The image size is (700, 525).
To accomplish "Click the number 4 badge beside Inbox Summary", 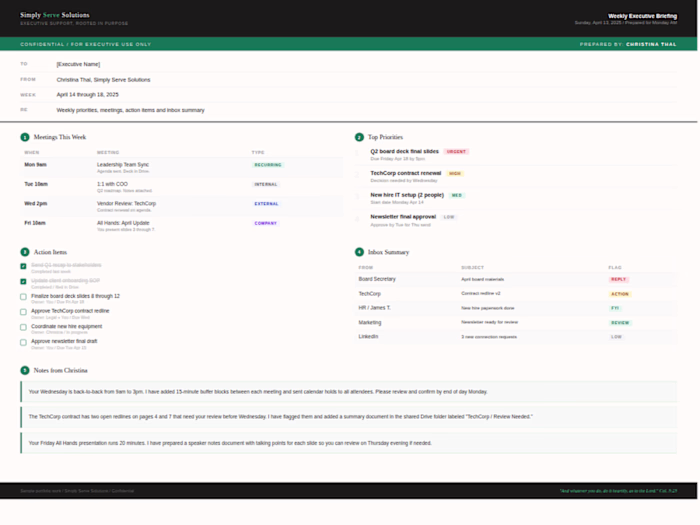I will pyautogui.click(x=359, y=252).
